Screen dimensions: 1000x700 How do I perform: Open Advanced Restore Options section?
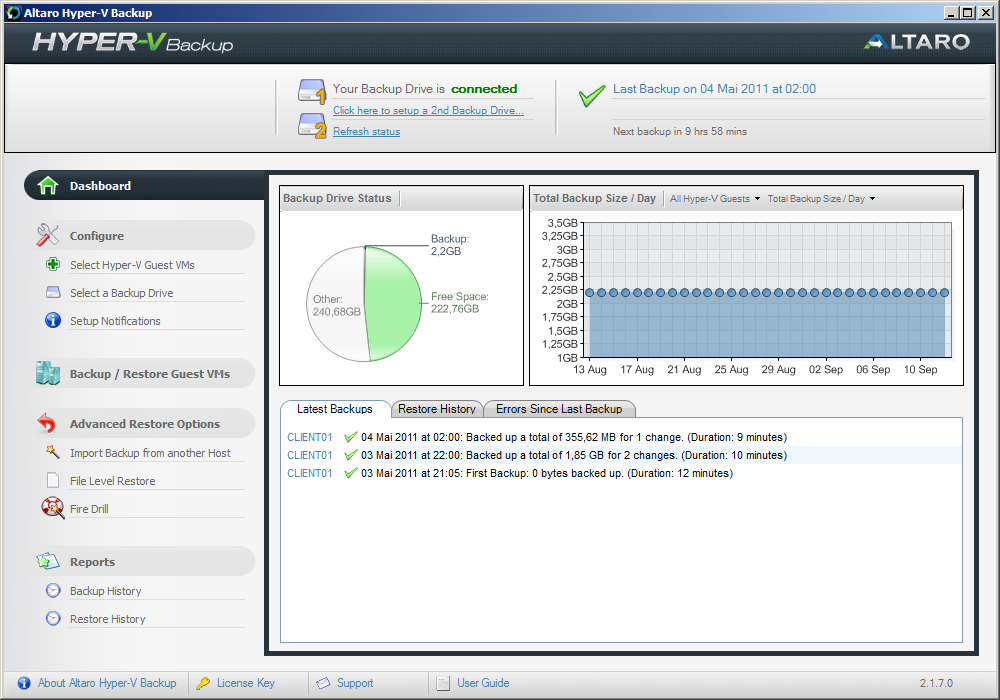[145, 423]
